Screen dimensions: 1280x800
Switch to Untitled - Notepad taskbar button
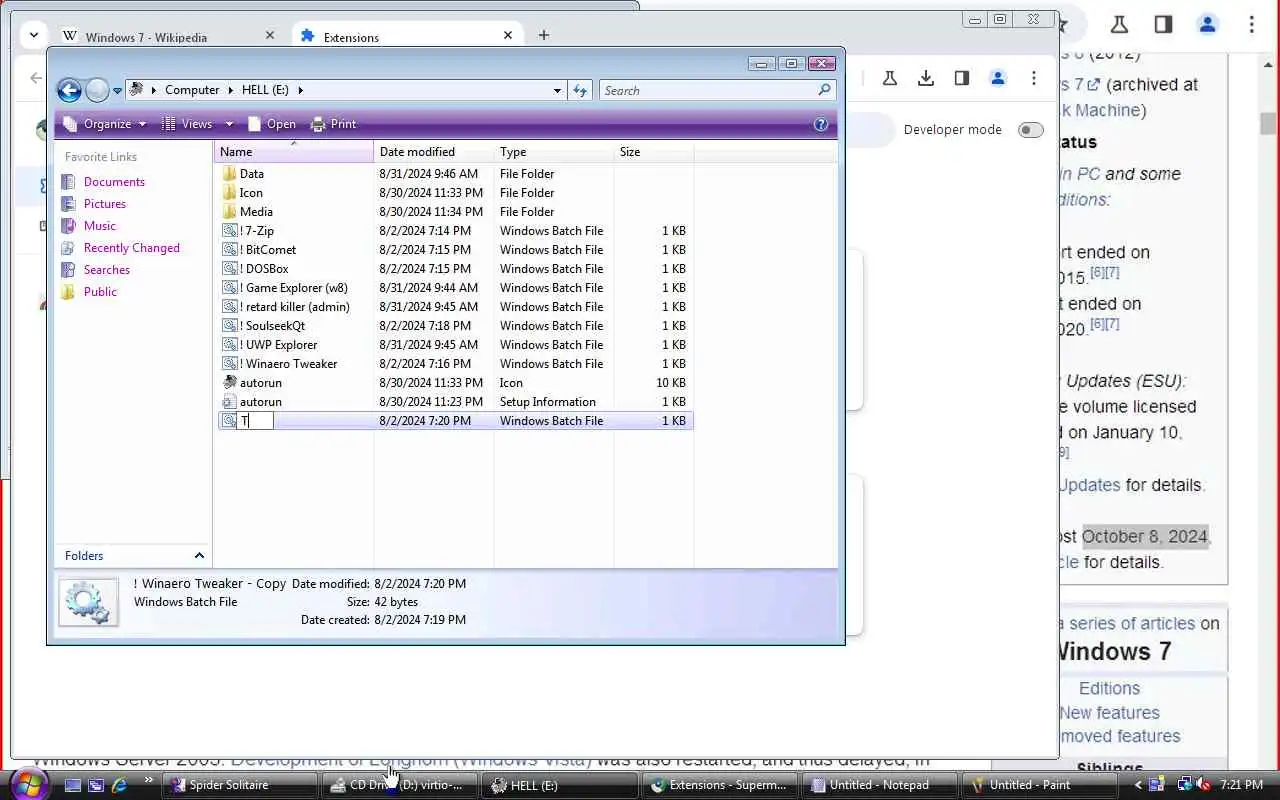tap(881, 785)
